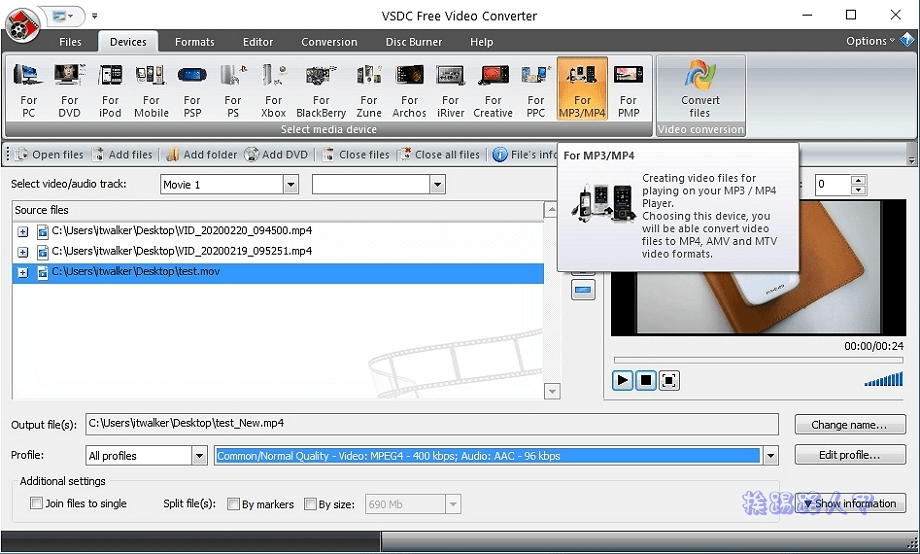
Task: Toggle fullscreen preview button
Action: coord(669,380)
